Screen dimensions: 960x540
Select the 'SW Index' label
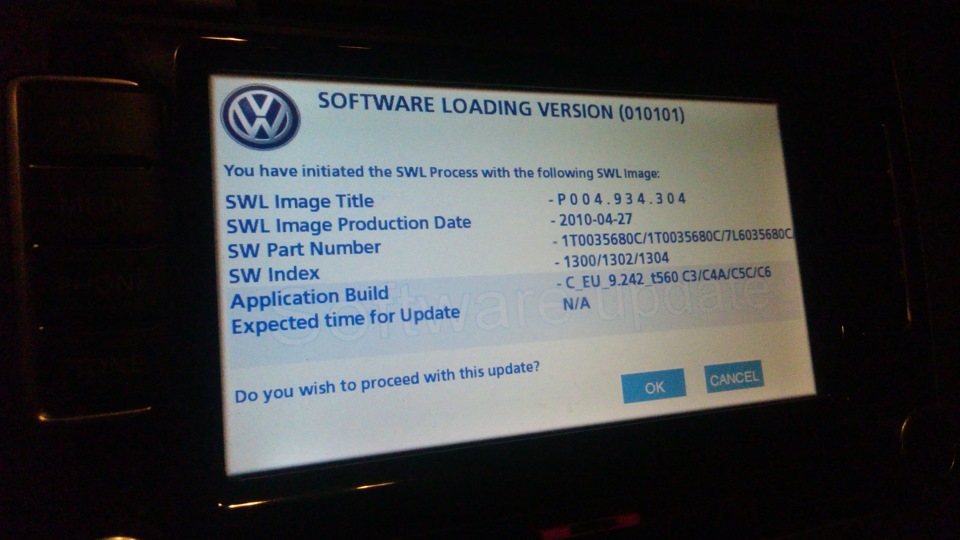point(274,274)
